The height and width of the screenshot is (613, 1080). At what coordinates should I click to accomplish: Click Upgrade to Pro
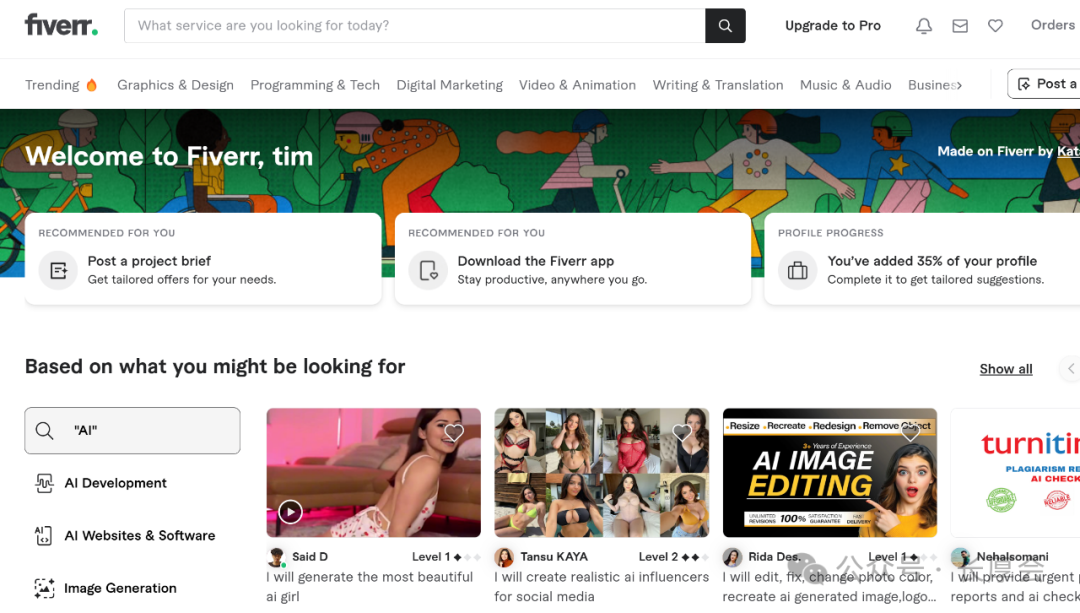coord(833,25)
